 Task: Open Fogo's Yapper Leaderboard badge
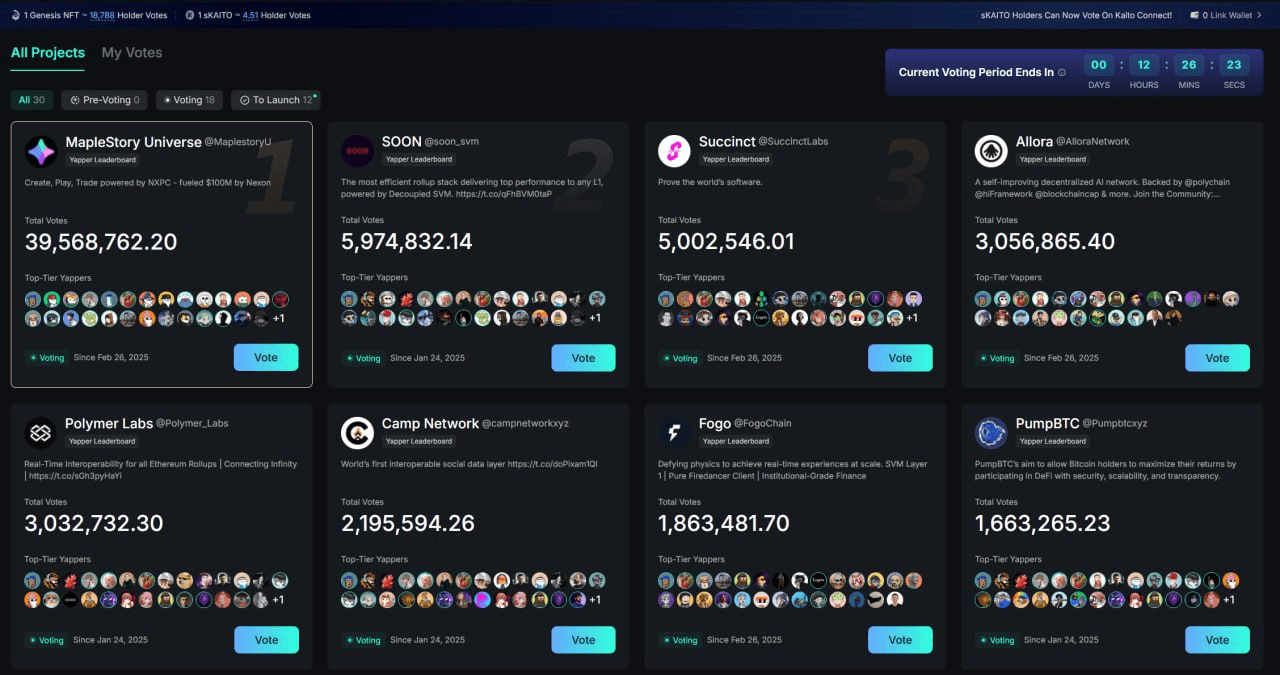(x=736, y=441)
